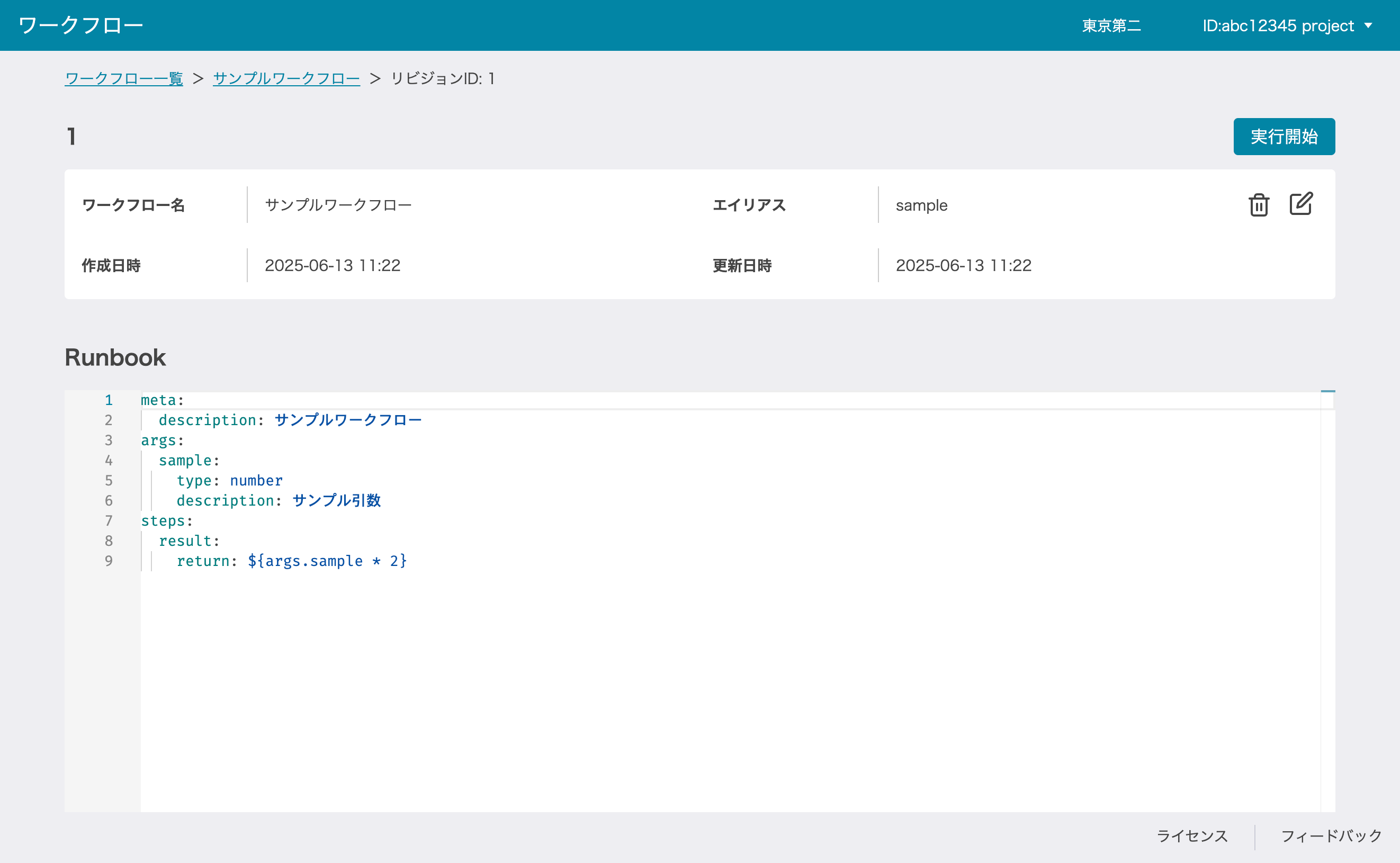Click the editor vertical scrollbar
Viewport: 1400px width, 863px height.
[1328, 601]
